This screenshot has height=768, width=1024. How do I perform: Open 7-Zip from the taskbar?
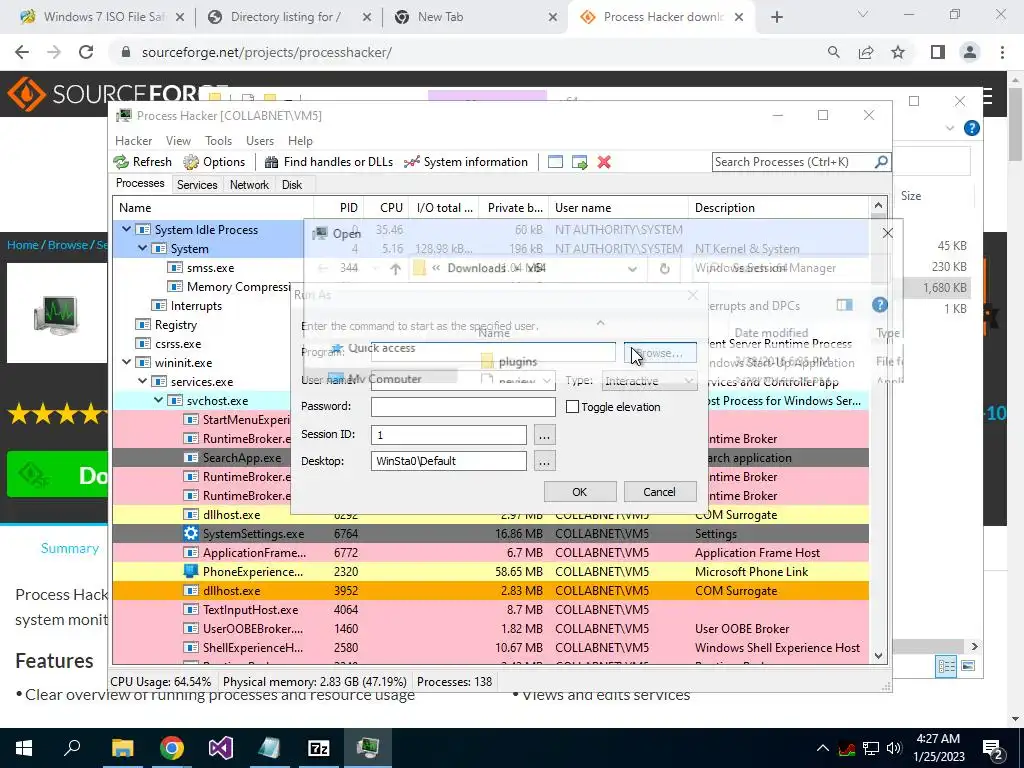[319, 748]
